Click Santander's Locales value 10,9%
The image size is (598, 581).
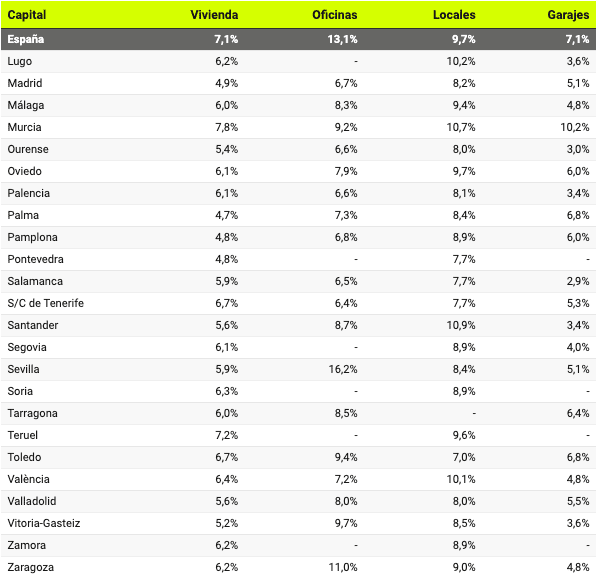pyautogui.click(x=461, y=325)
